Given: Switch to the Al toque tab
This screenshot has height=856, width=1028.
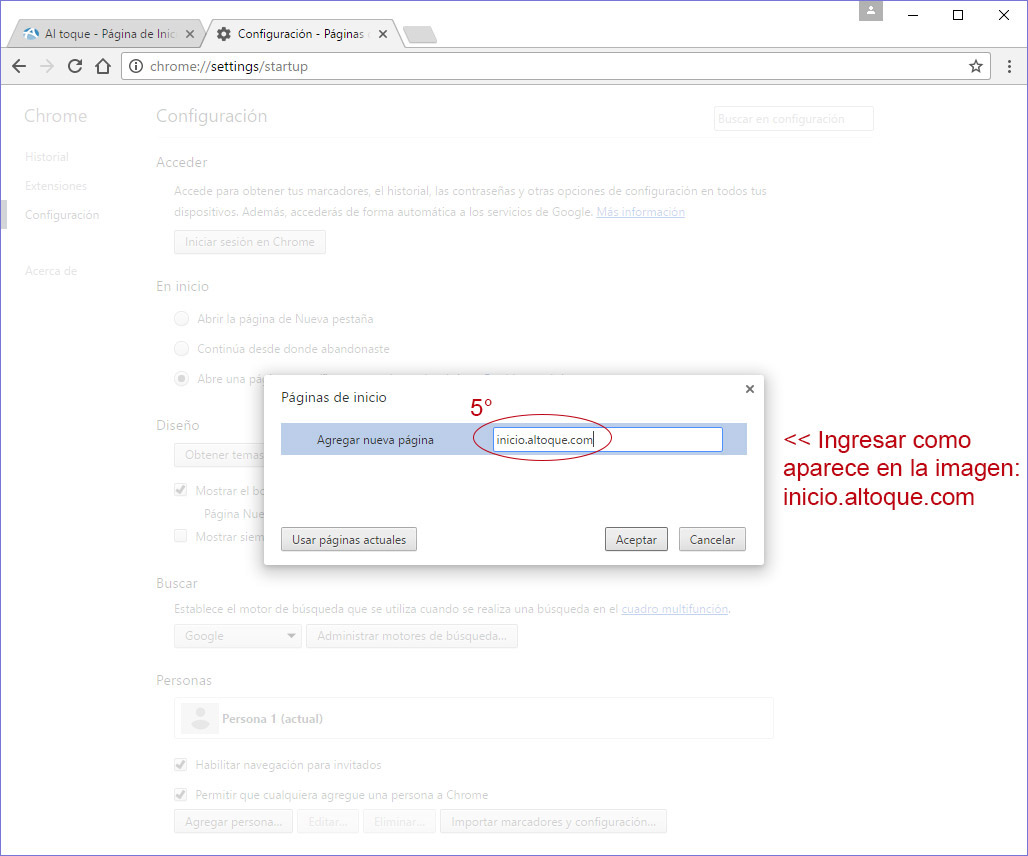Looking at the screenshot, I should pos(105,34).
